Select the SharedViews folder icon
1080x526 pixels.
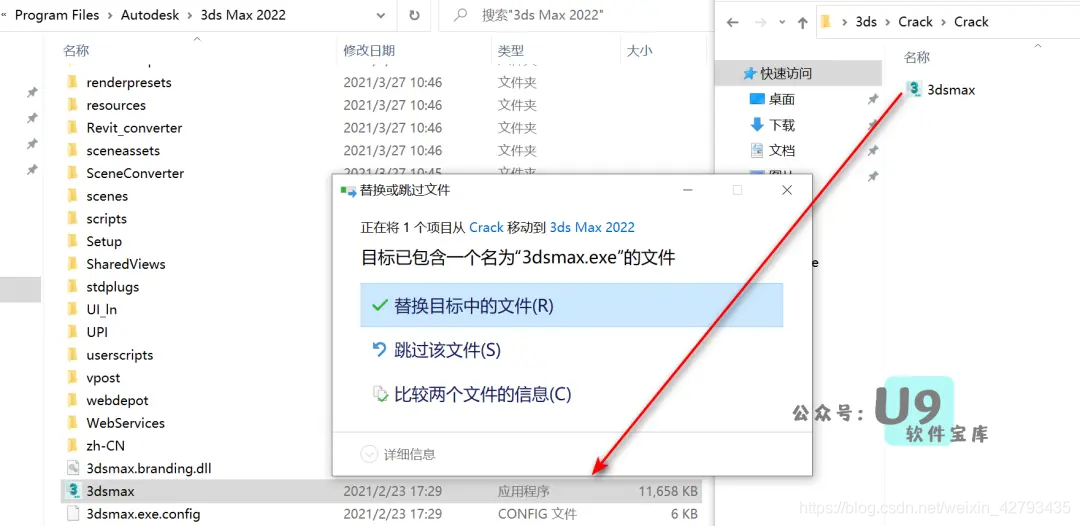72,264
